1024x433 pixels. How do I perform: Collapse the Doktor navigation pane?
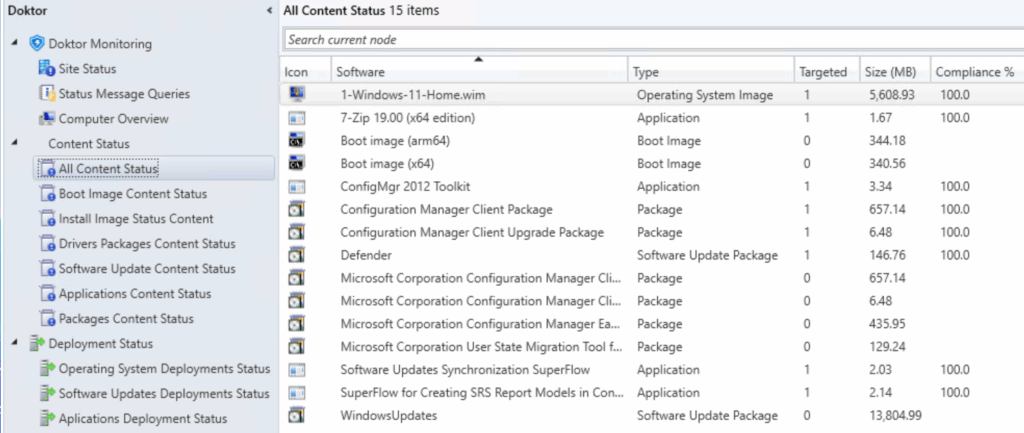[270, 10]
